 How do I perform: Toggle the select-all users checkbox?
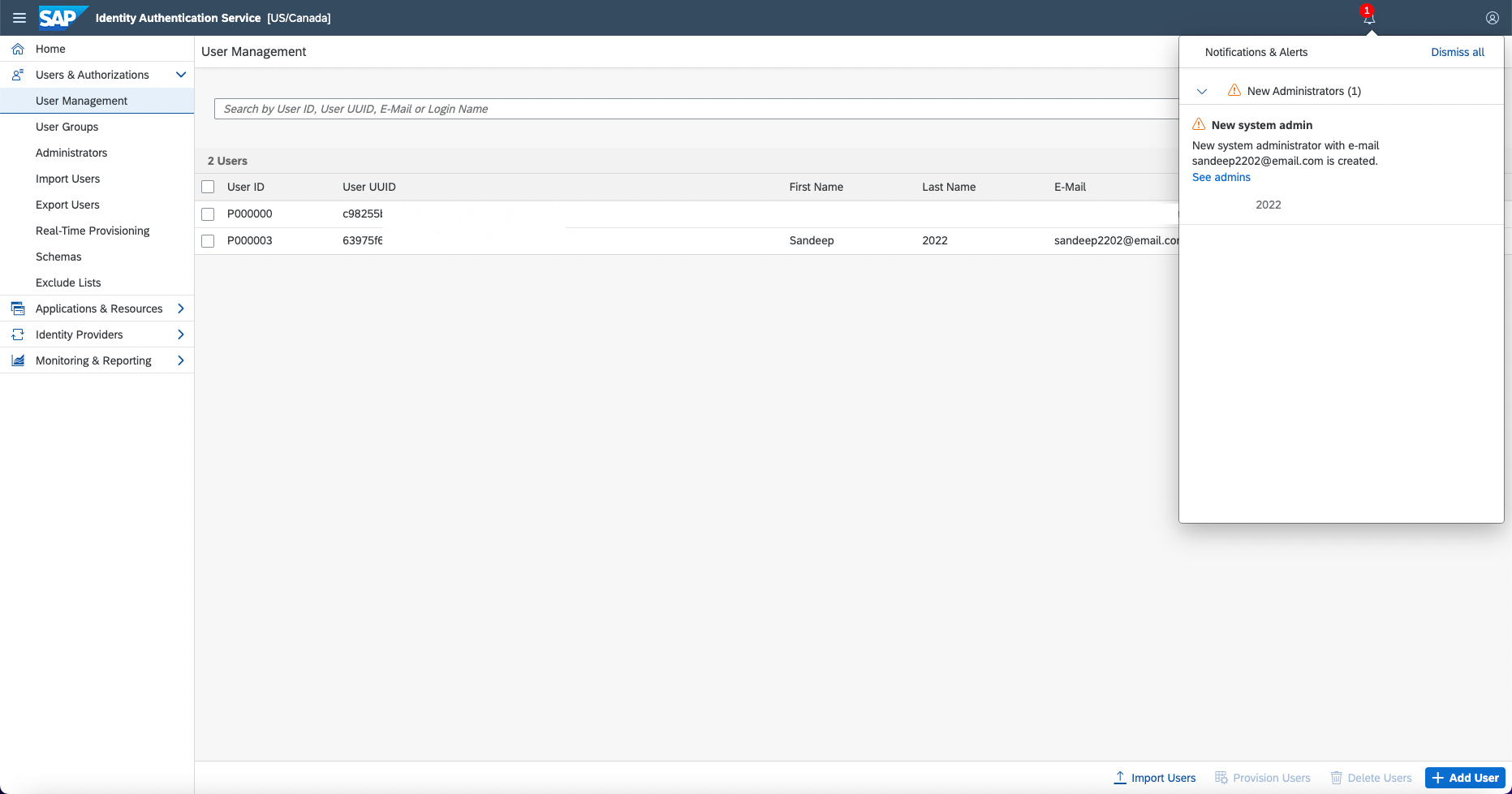coord(208,187)
